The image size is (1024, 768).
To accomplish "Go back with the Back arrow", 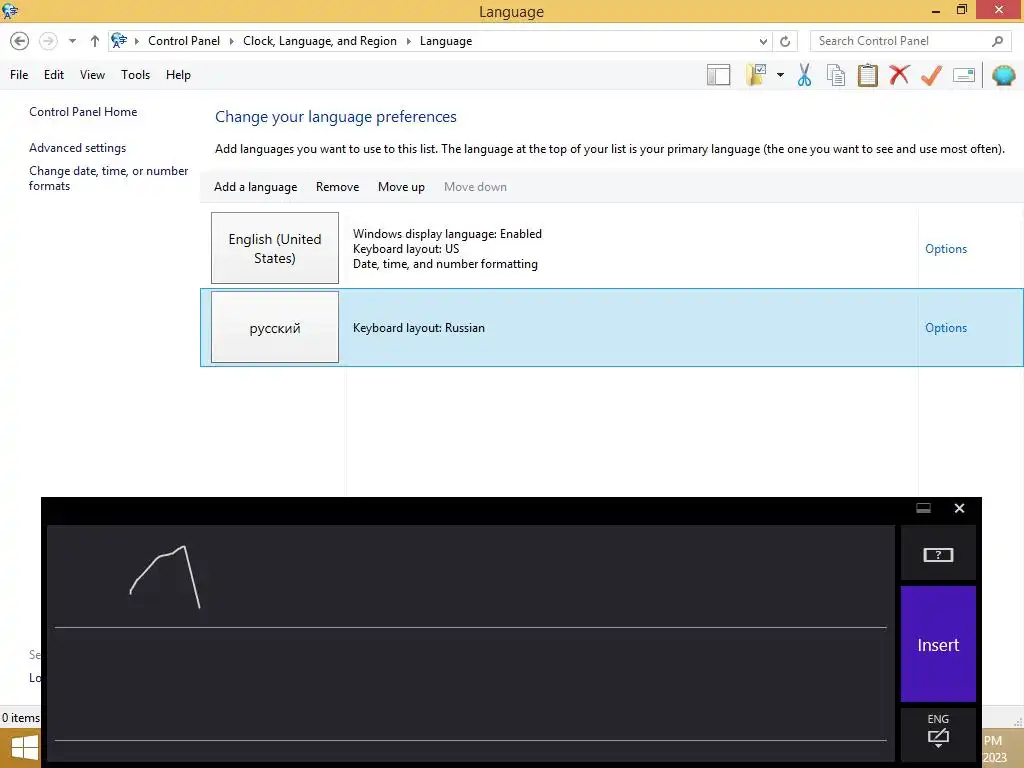I will pyautogui.click(x=20, y=41).
